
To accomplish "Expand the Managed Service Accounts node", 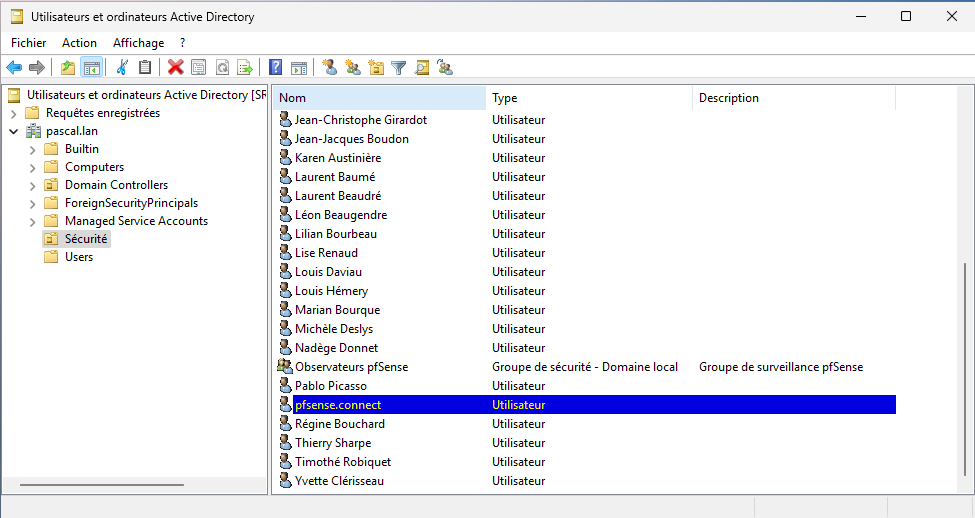I will click(32, 222).
